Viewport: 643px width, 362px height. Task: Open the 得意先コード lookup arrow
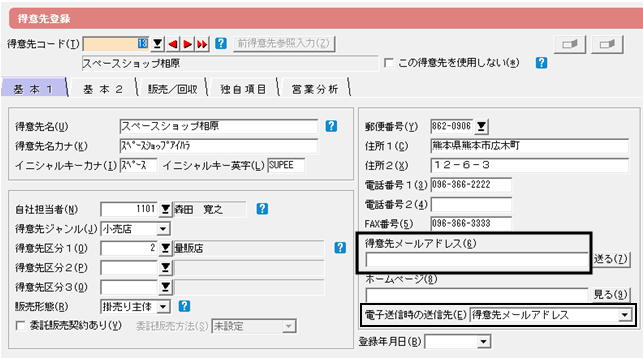[157, 43]
